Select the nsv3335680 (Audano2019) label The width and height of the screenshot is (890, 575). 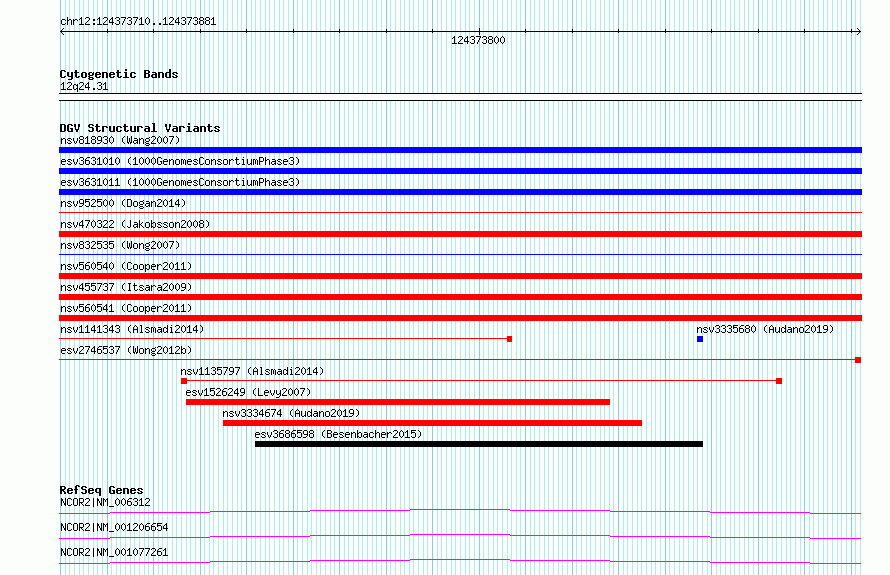pos(765,329)
